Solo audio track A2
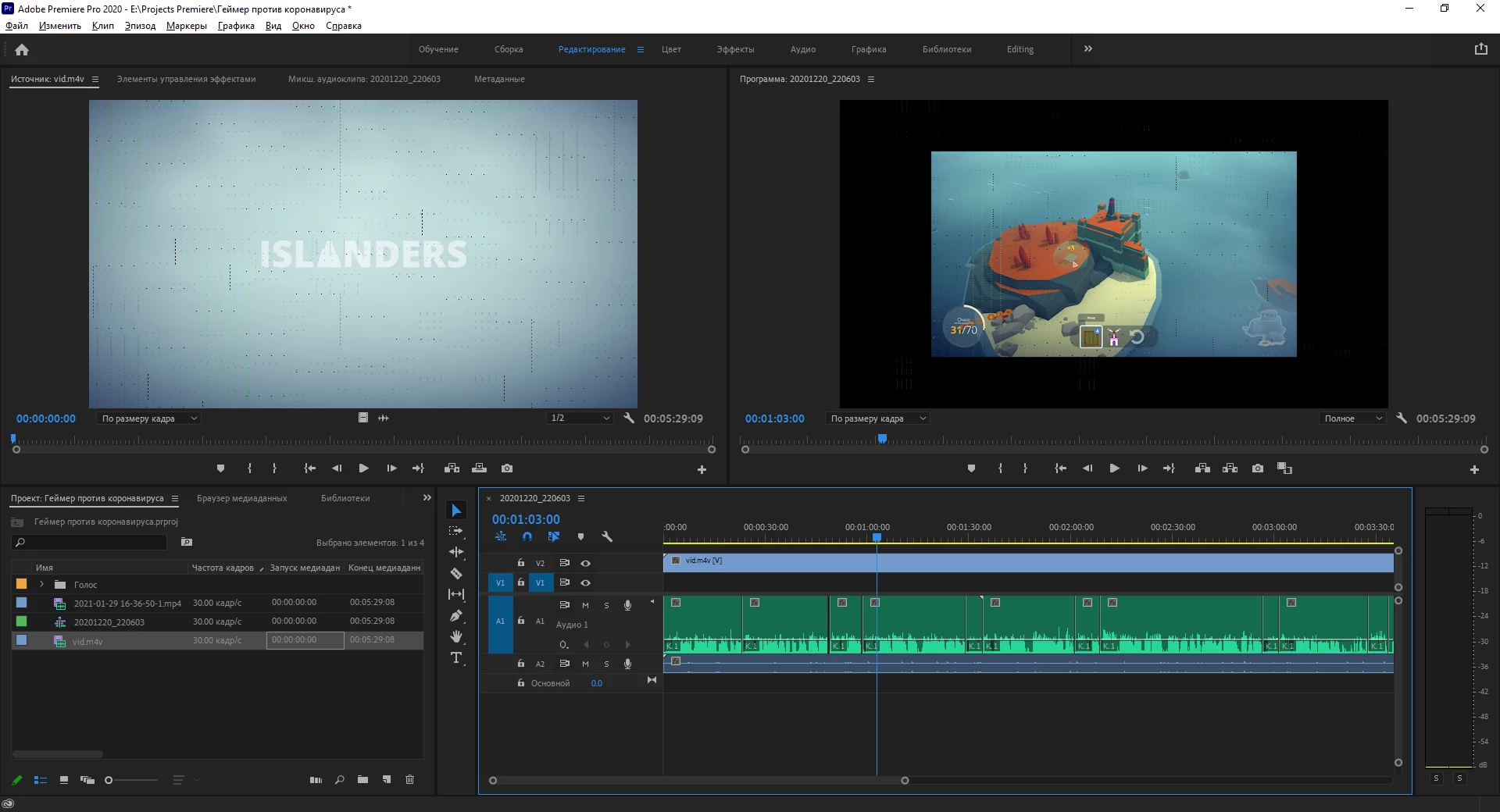Image resolution: width=1500 pixels, height=812 pixels. tap(606, 664)
